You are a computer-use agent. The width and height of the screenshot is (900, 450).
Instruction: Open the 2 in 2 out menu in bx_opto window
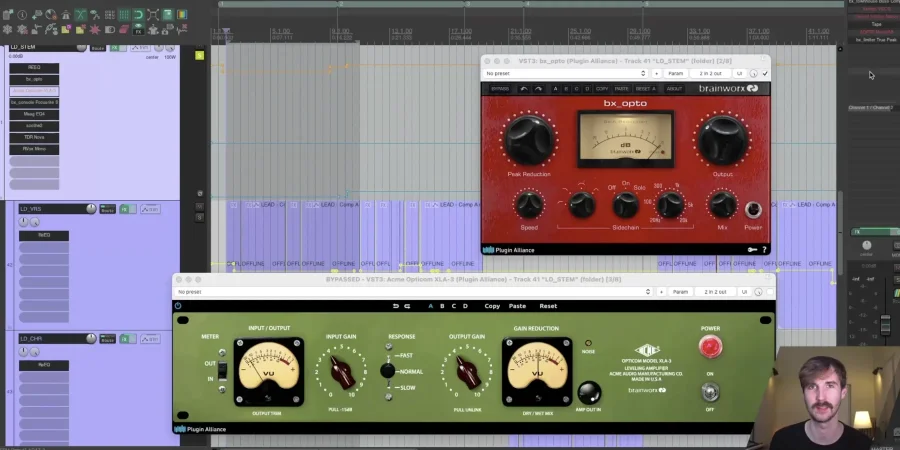pyautogui.click(x=710, y=73)
